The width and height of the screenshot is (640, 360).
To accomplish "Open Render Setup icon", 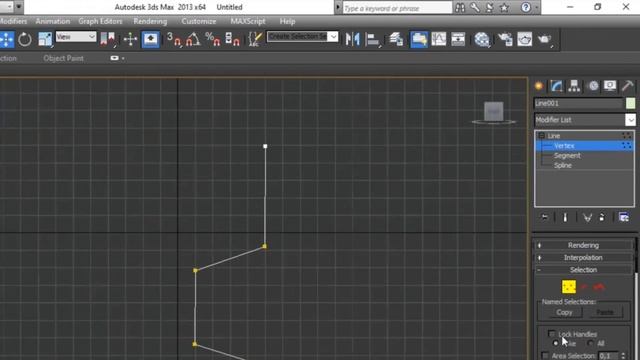I will [x=505, y=40].
